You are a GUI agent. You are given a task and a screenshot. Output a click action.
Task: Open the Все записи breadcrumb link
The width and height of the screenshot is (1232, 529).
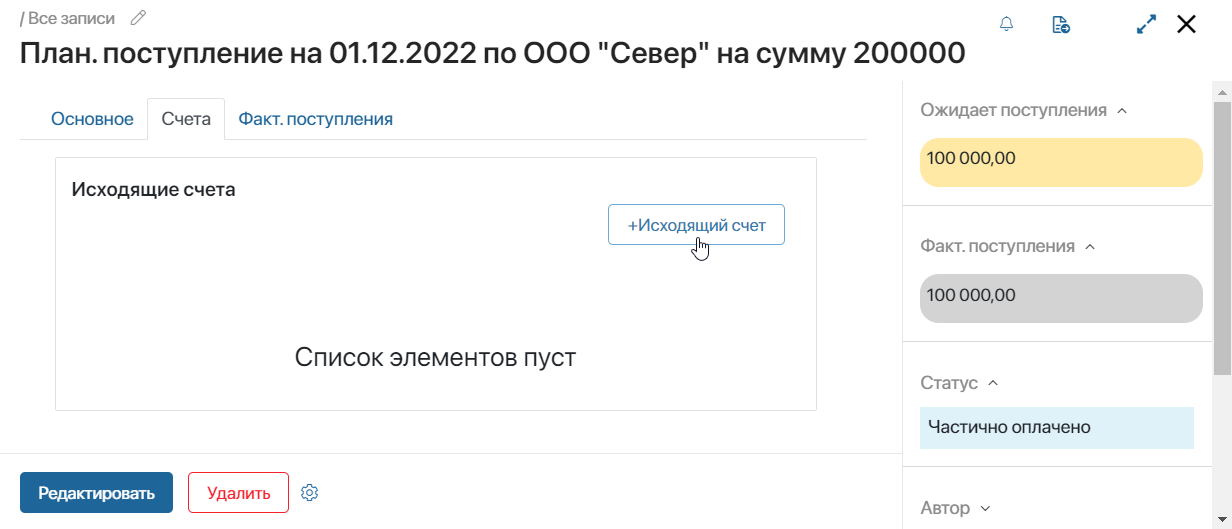click(71, 18)
